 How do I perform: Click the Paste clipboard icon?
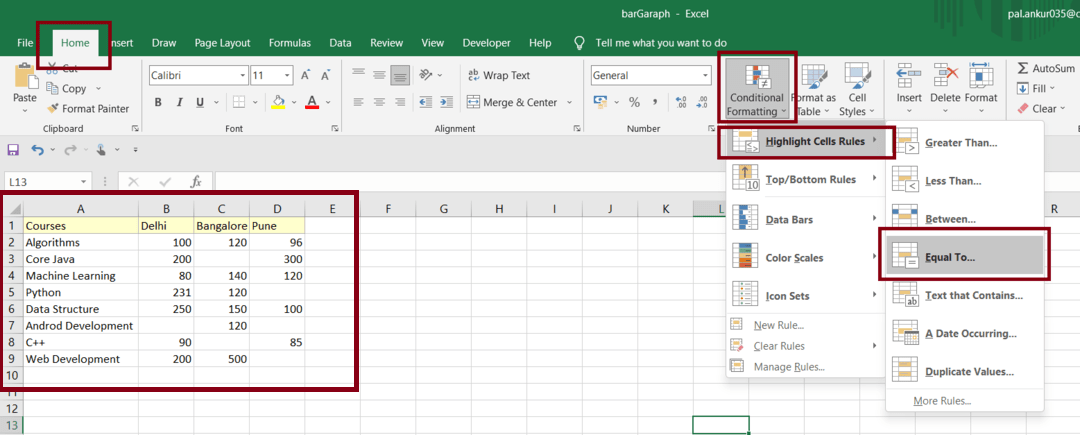point(25,77)
